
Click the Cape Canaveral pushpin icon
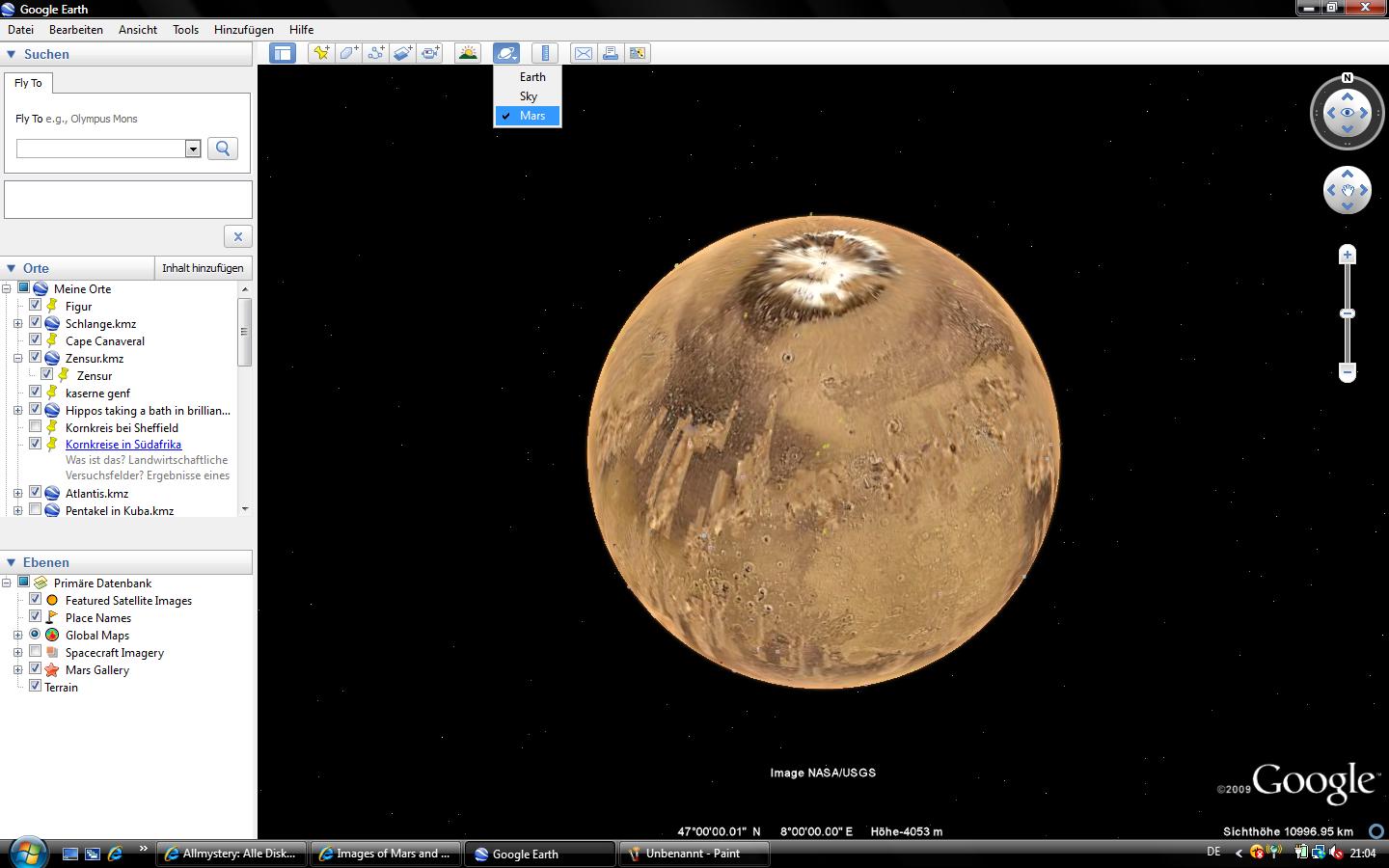tap(52, 340)
